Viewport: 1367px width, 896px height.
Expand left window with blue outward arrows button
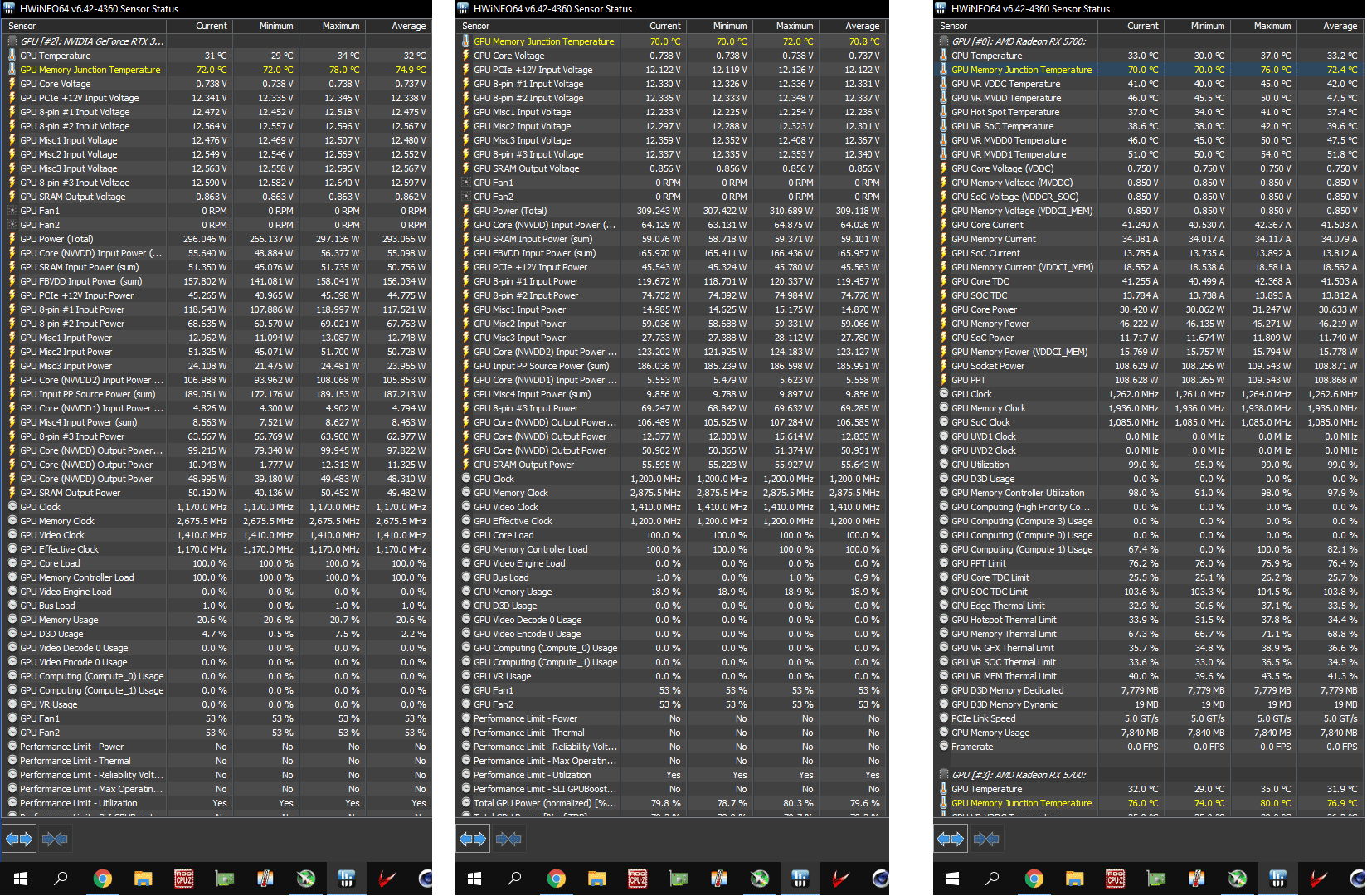(19, 839)
